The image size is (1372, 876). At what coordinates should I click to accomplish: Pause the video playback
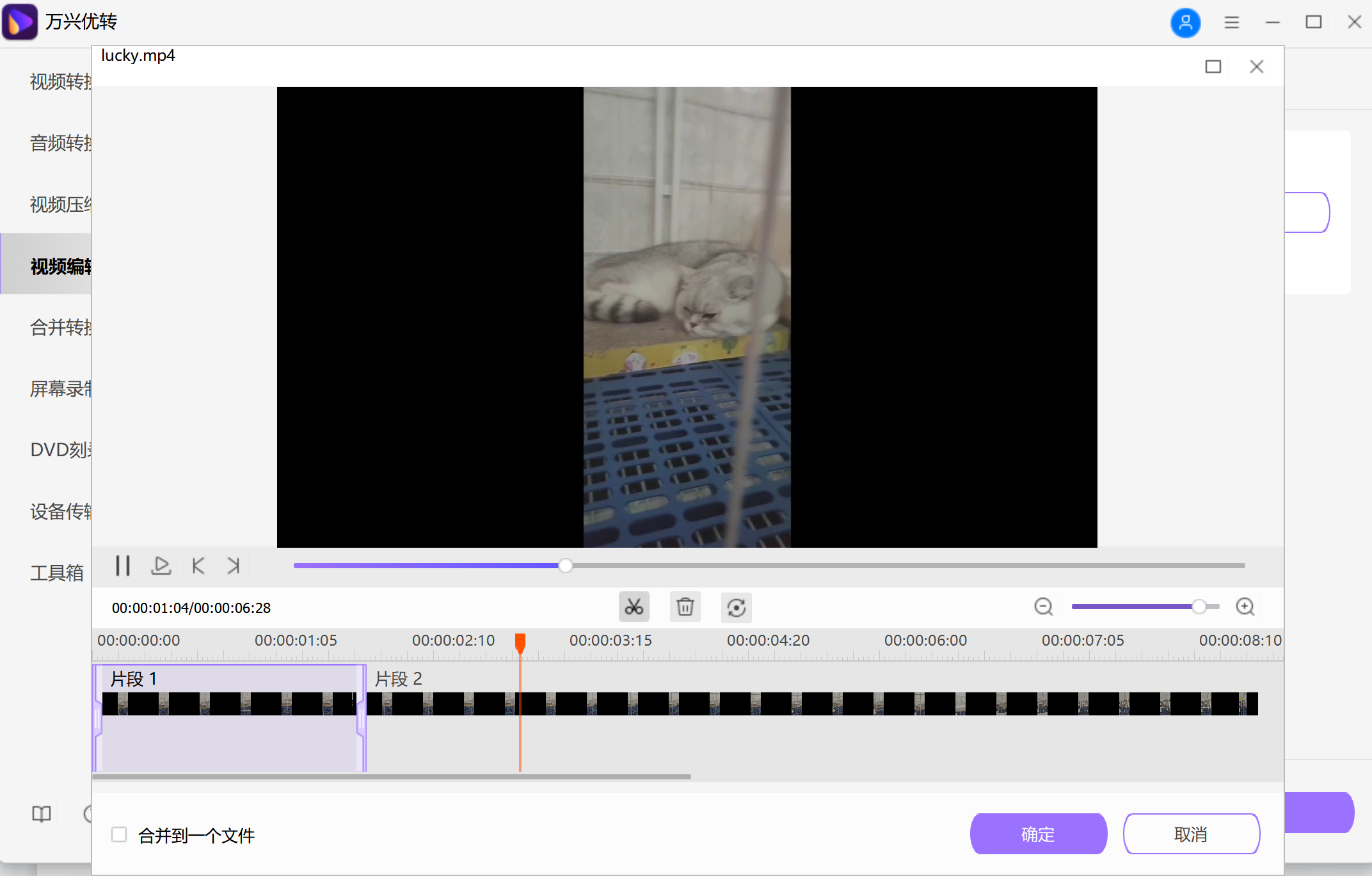click(122, 566)
